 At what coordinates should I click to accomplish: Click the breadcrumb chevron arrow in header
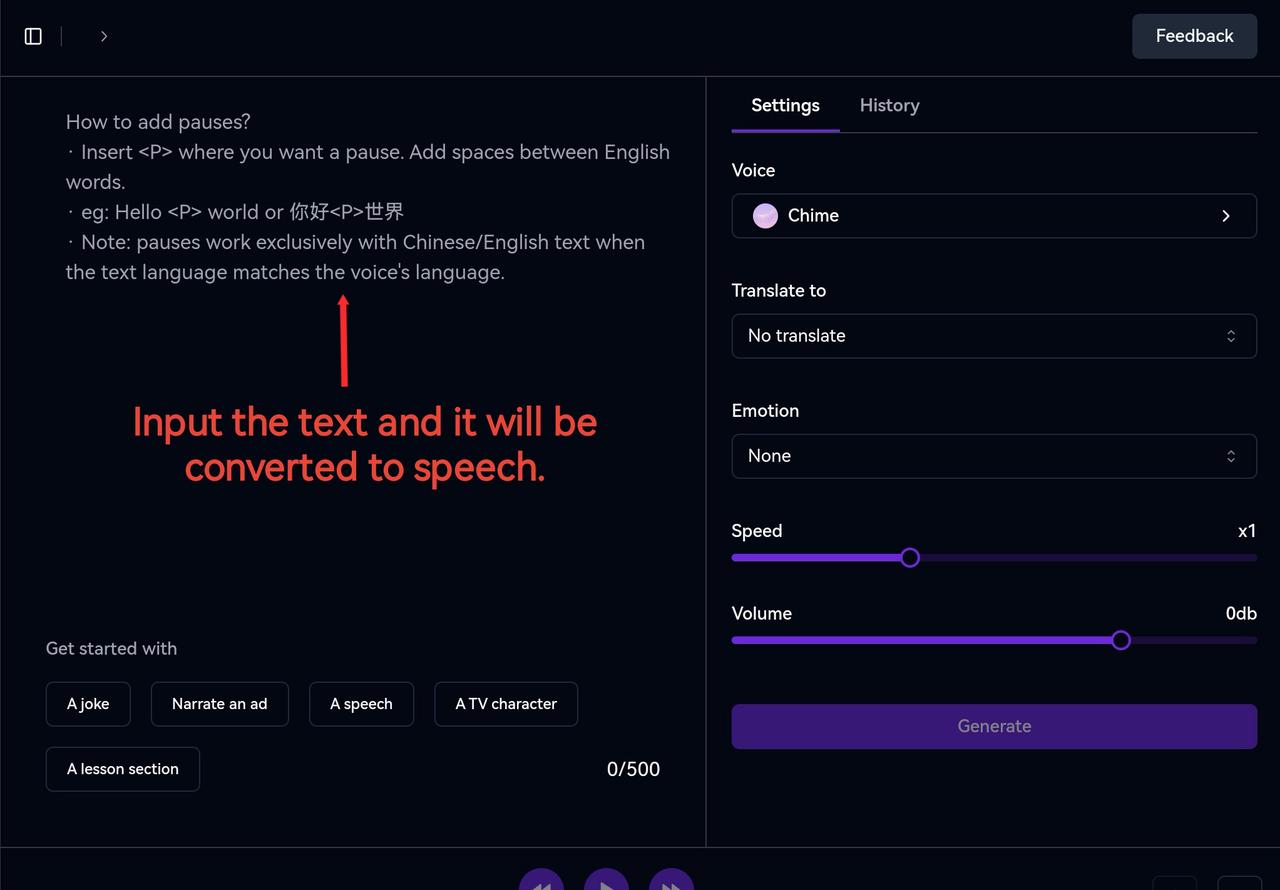104,36
